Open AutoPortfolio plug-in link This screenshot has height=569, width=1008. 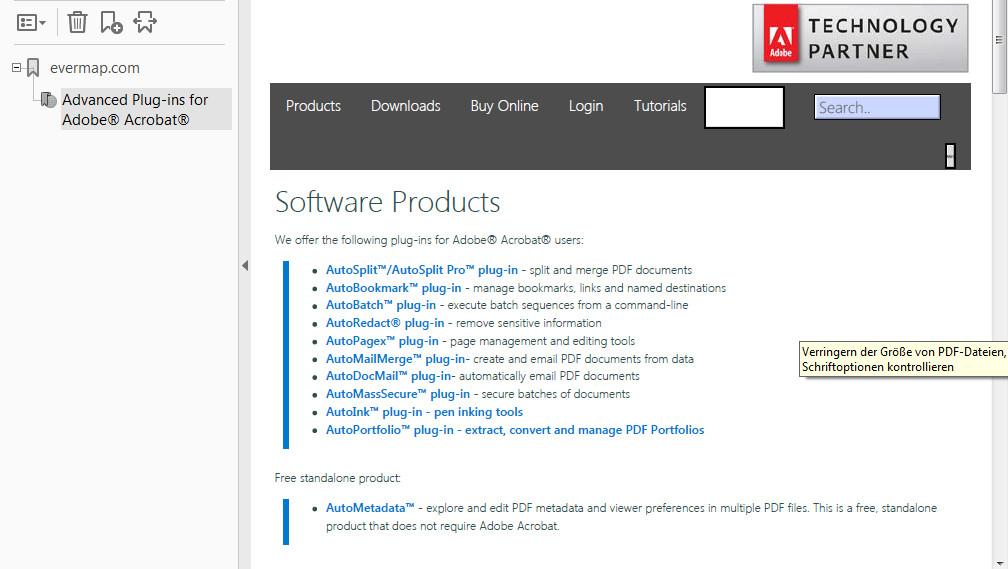[x=515, y=429]
